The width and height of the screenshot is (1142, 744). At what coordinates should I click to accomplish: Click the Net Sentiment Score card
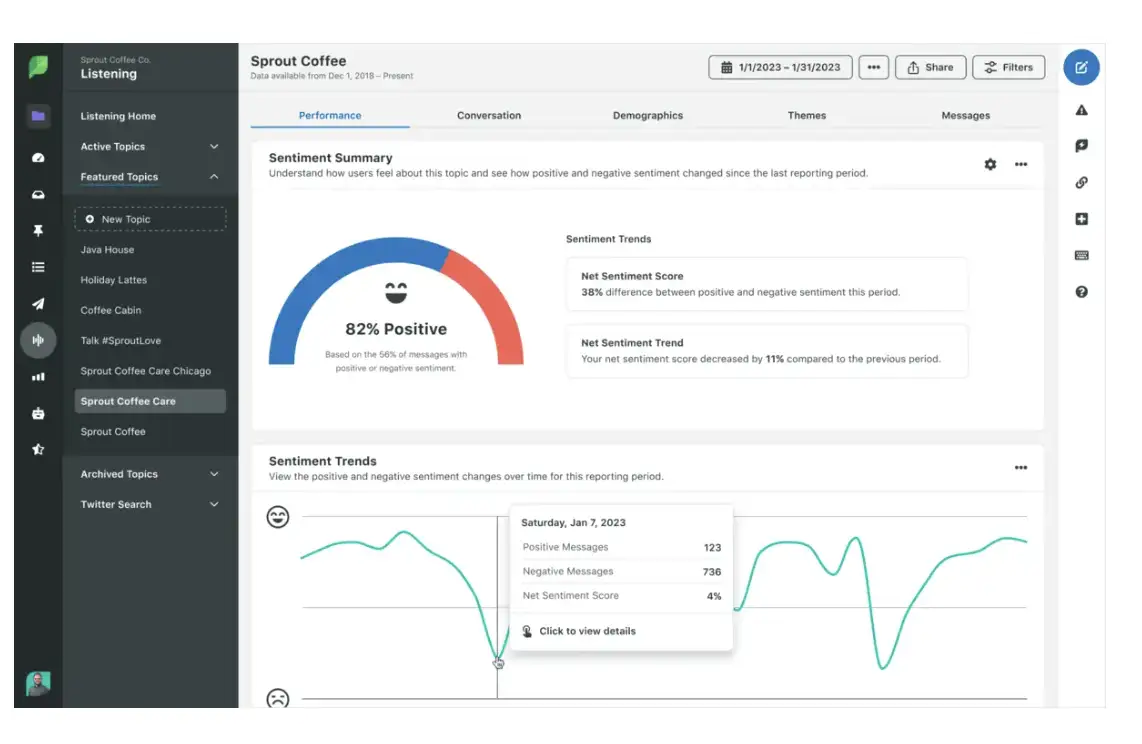pos(767,284)
